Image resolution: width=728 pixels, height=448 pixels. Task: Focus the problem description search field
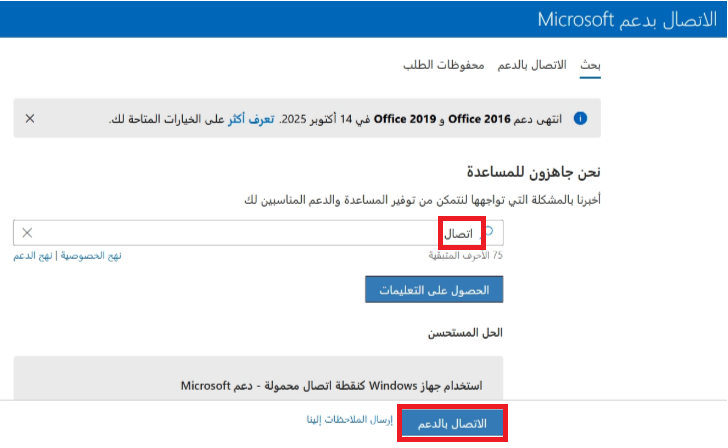[x=258, y=233]
